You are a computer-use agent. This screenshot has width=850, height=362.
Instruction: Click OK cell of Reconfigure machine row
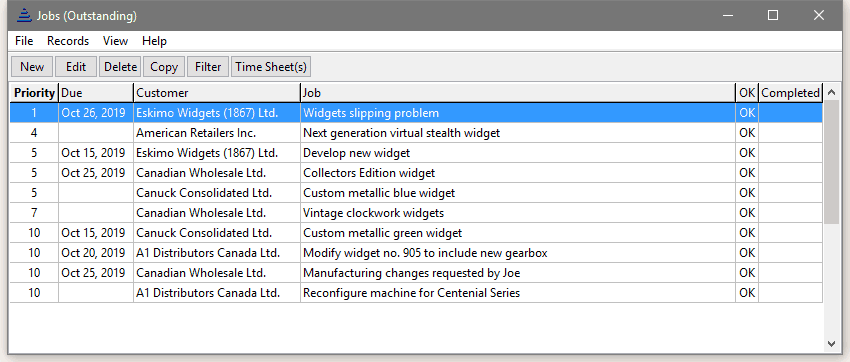point(747,293)
